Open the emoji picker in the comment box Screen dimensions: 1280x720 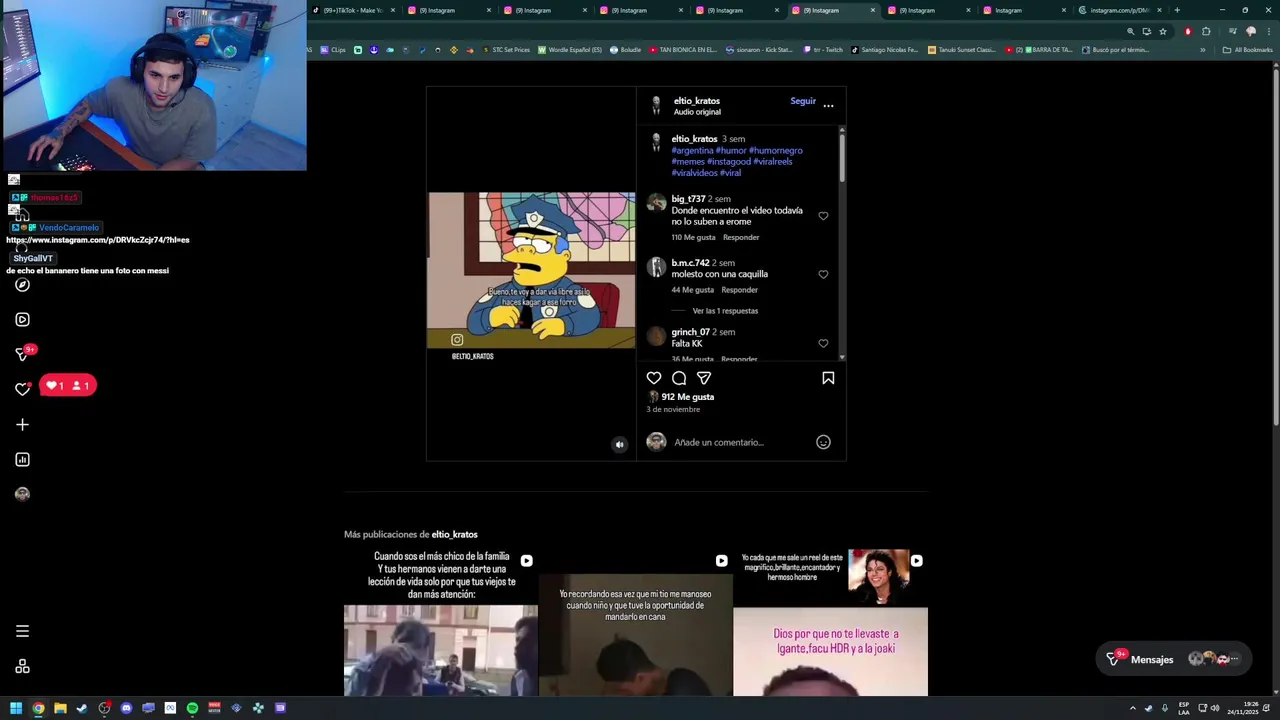click(x=823, y=442)
